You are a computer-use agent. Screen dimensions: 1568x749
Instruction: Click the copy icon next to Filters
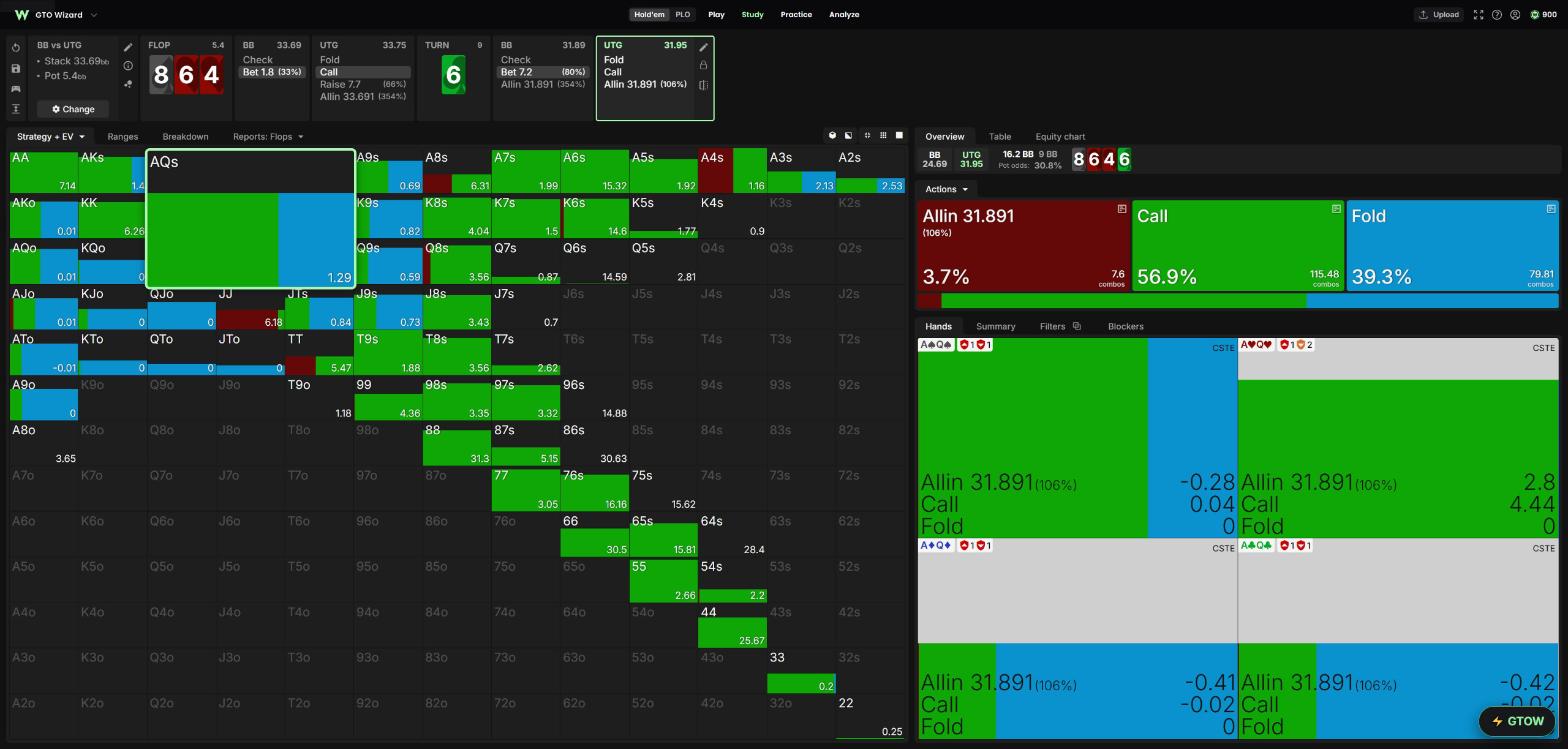(1076, 326)
